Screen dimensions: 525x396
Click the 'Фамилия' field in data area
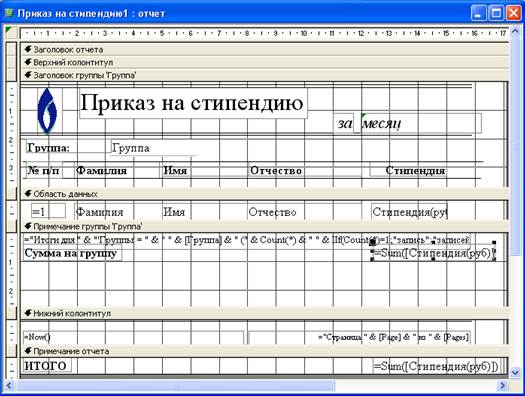(x=118, y=212)
